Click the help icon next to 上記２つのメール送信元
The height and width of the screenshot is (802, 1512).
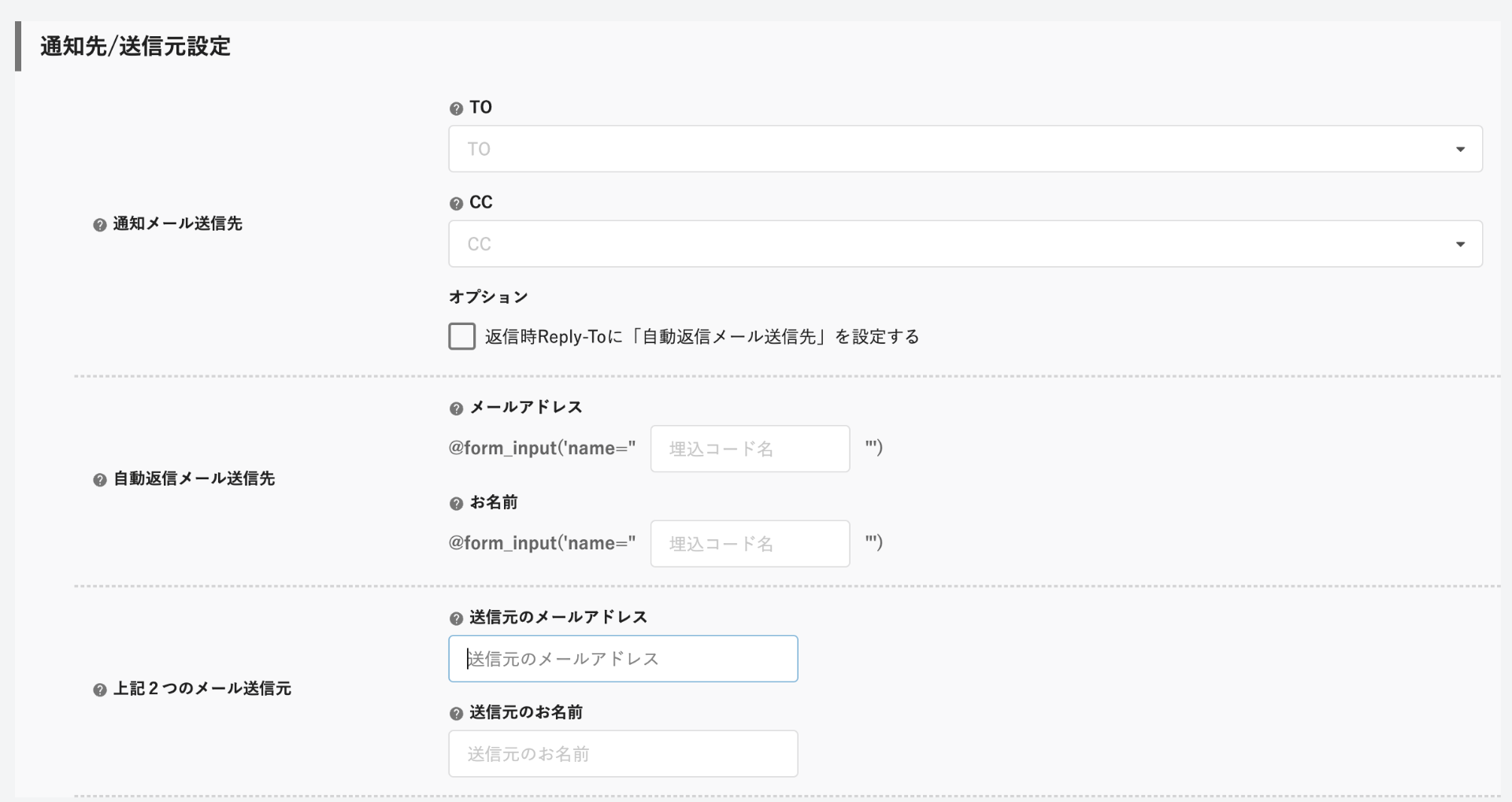click(99, 690)
